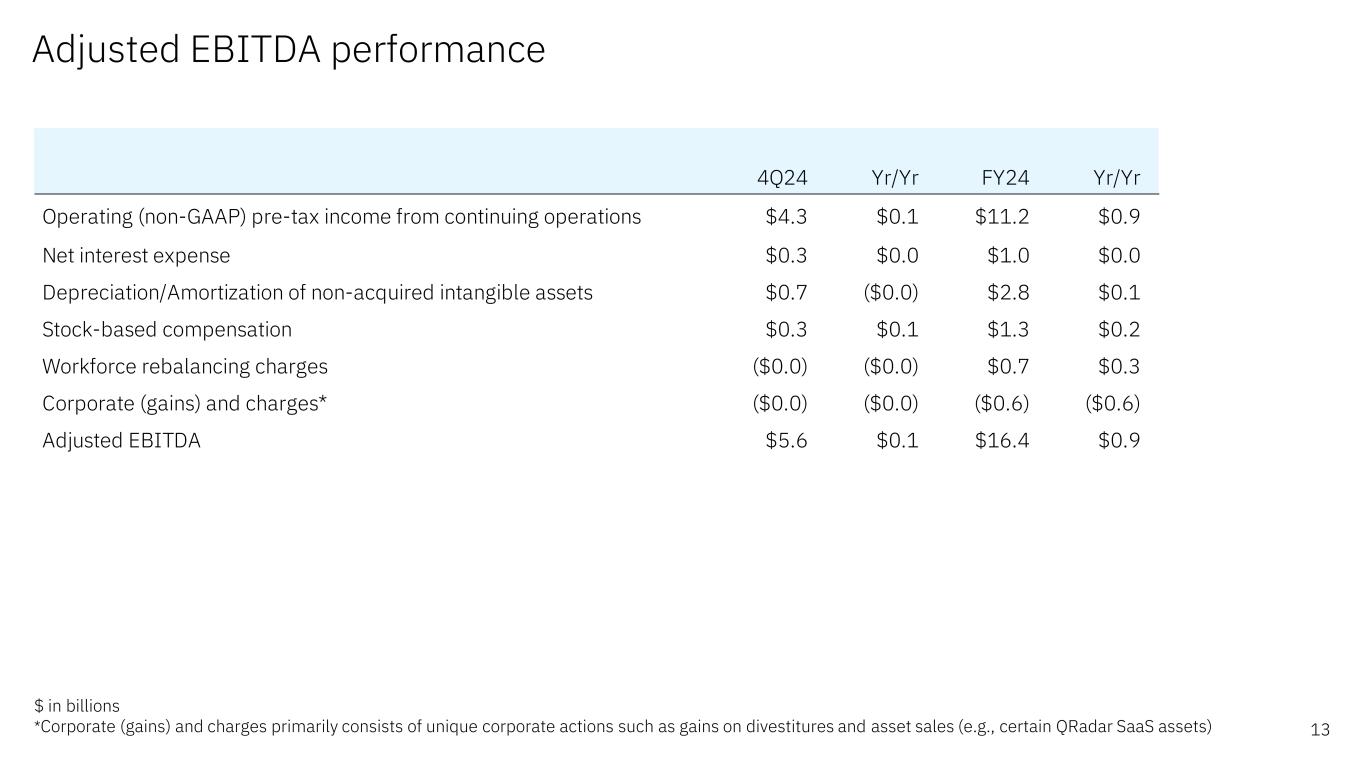Select the "Corporate (gains) and charges*" row label
1365x768 pixels.
pos(185,403)
